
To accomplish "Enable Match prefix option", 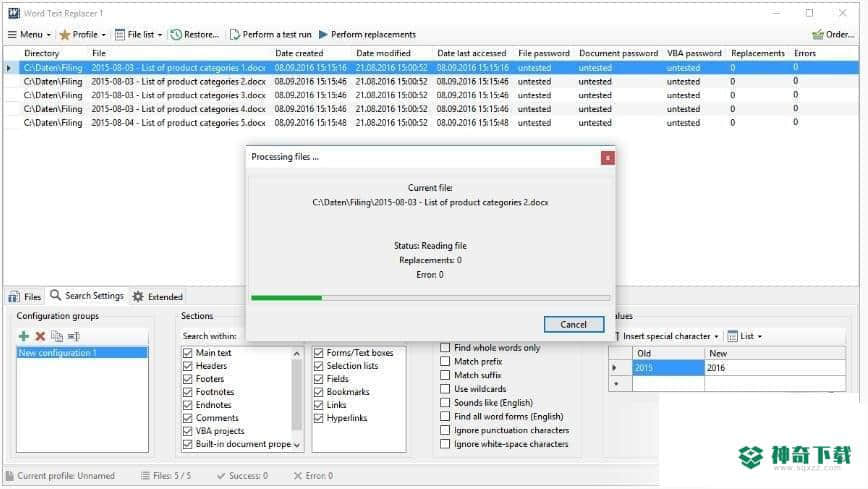I will coord(445,361).
